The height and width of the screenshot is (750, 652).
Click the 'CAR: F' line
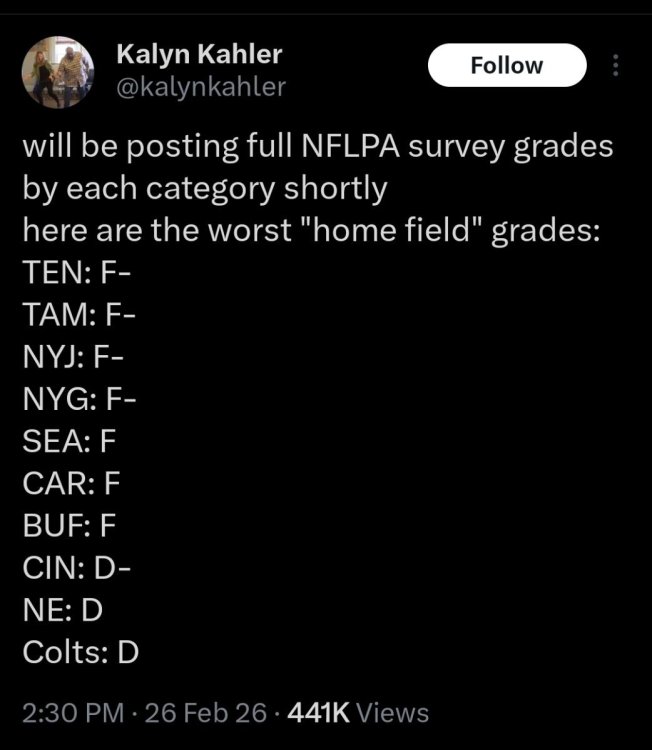click(x=71, y=484)
